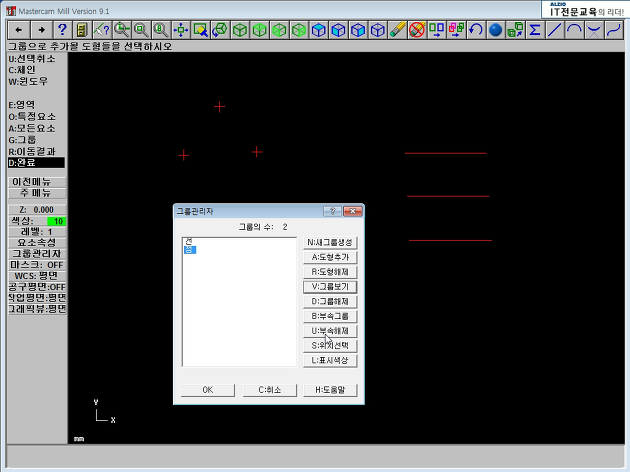Select the pencil eraser Delete icon
Viewport: 630px width, 472px height.
click(x=397, y=30)
